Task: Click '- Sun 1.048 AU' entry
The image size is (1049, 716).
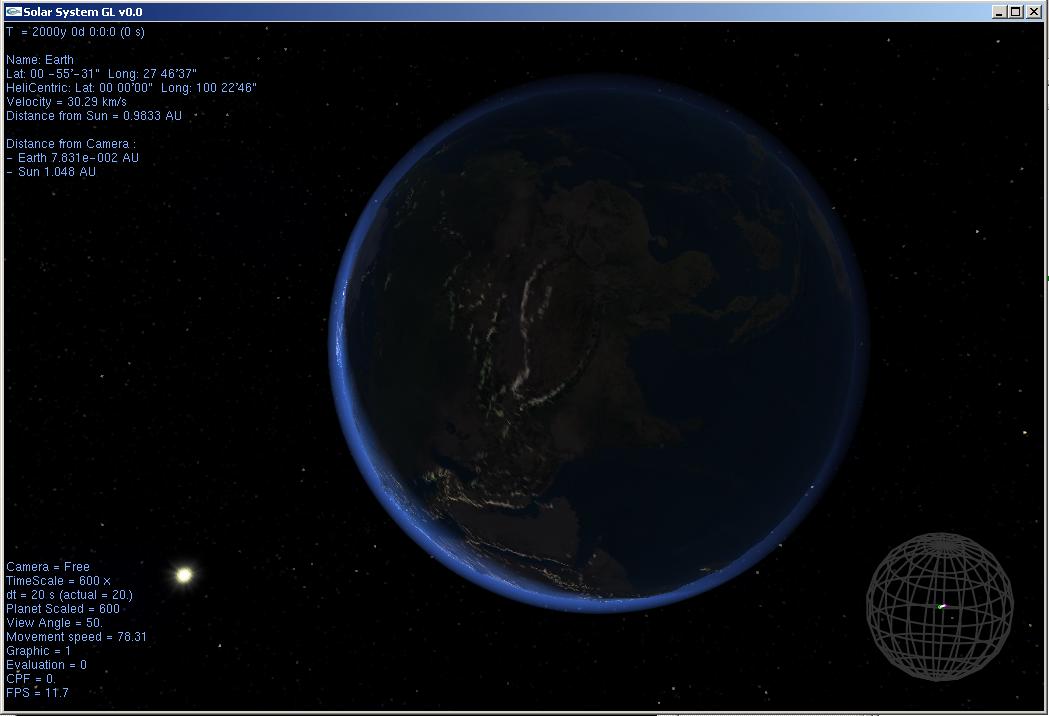Action: coord(52,172)
